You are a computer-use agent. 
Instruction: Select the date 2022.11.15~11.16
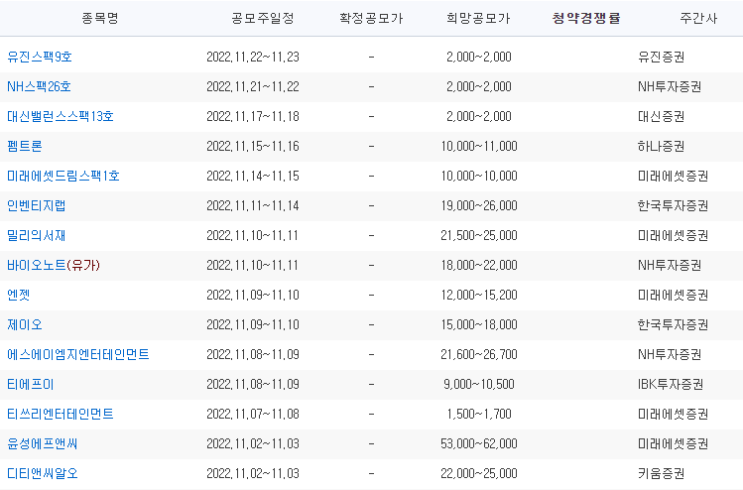(253, 147)
